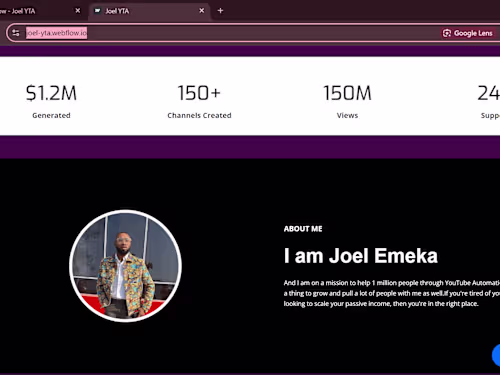The width and height of the screenshot is (500, 375).
Task: Click the 'Channels Created' label
Action: [199, 115]
